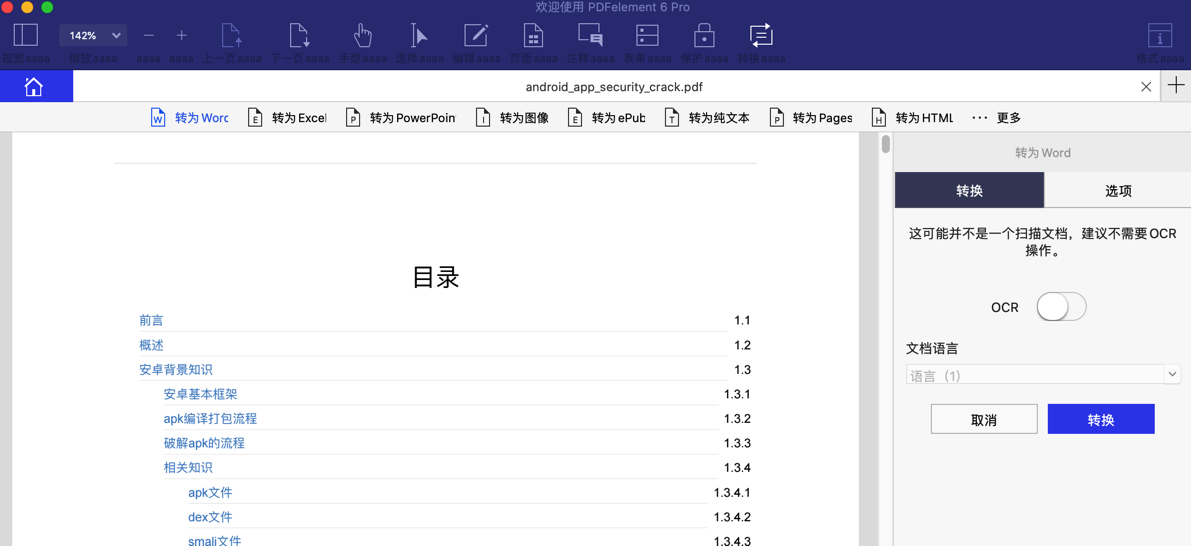Open the Convert tool
This screenshot has width=1191, height=546.
[760, 35]
